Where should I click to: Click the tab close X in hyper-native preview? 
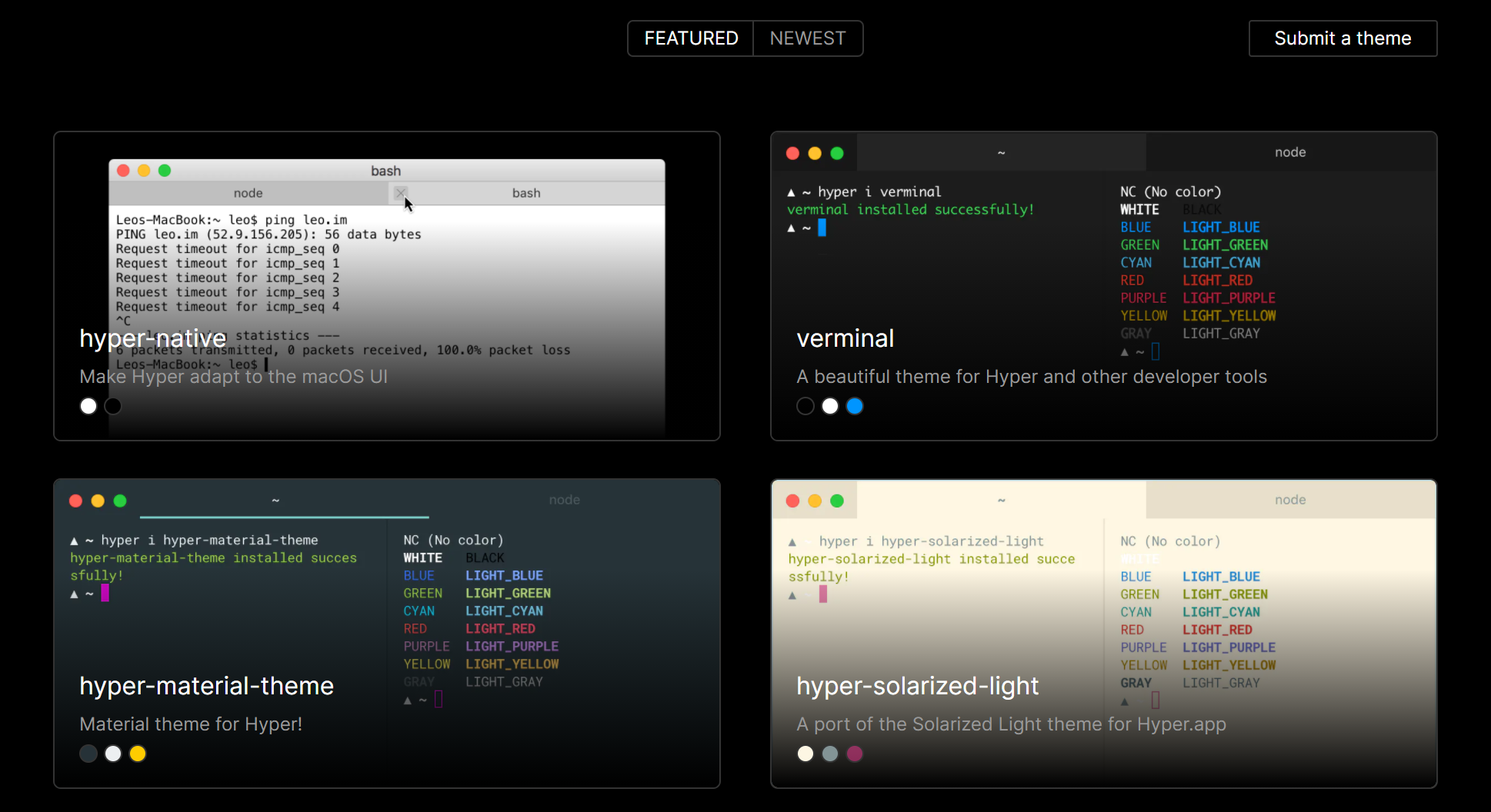pos(400,193)
